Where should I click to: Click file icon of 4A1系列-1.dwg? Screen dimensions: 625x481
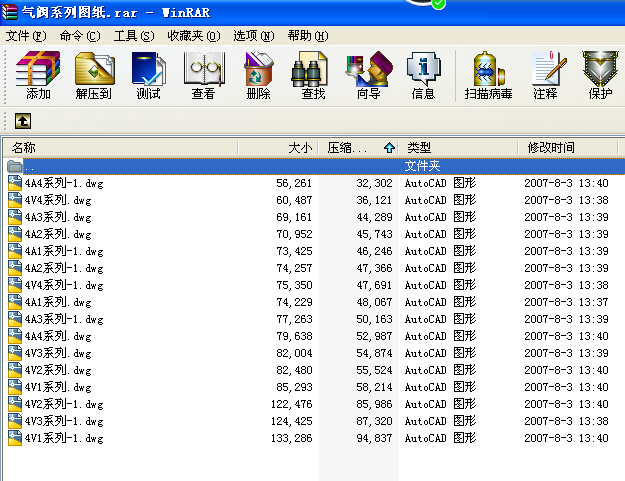pyautogui.click(x=15, y=251)
